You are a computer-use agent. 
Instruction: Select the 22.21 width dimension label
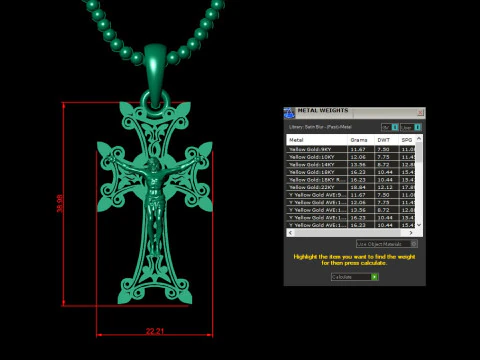[x=155, y=331]
